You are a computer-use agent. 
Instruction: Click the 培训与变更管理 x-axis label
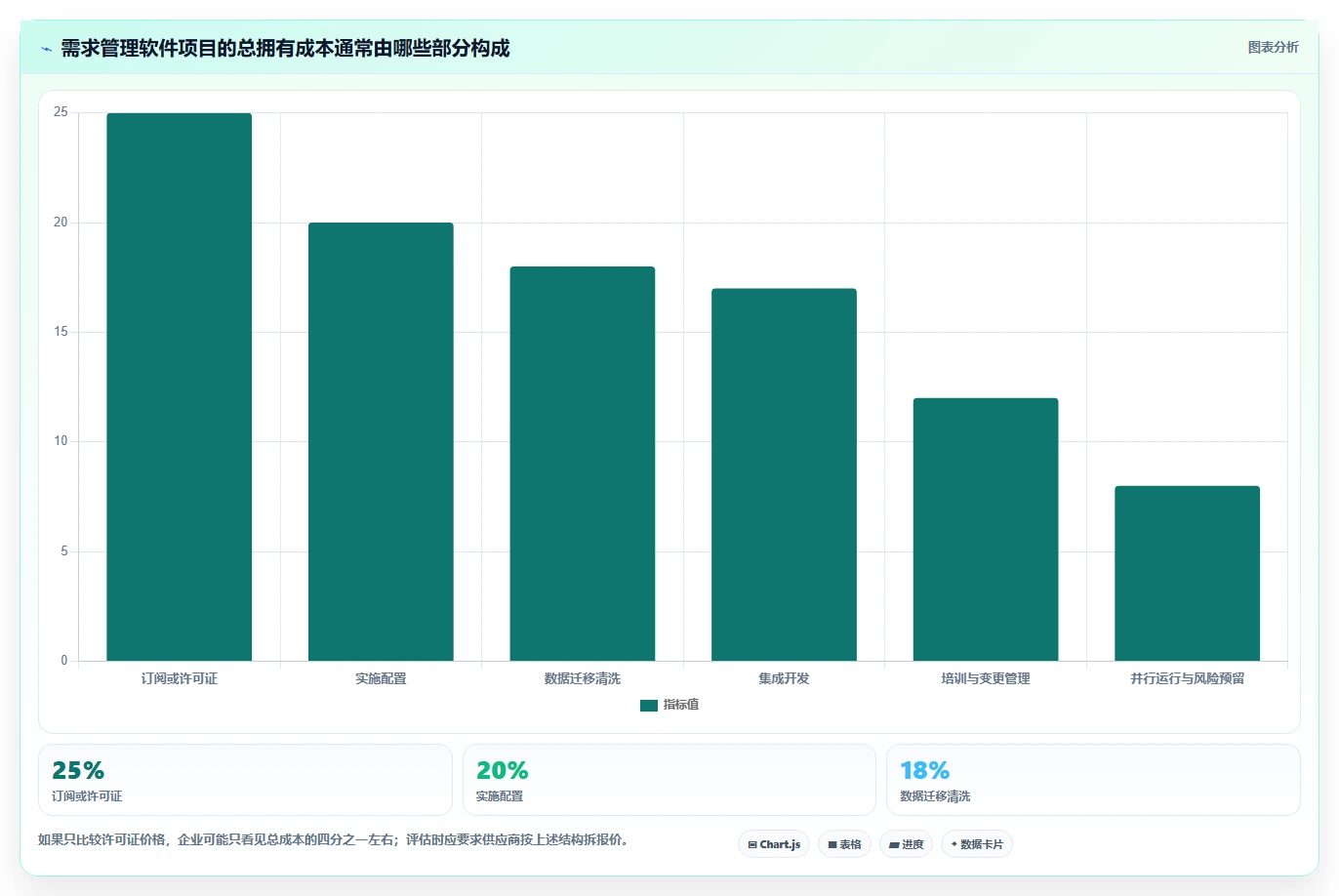pos(986,678)
